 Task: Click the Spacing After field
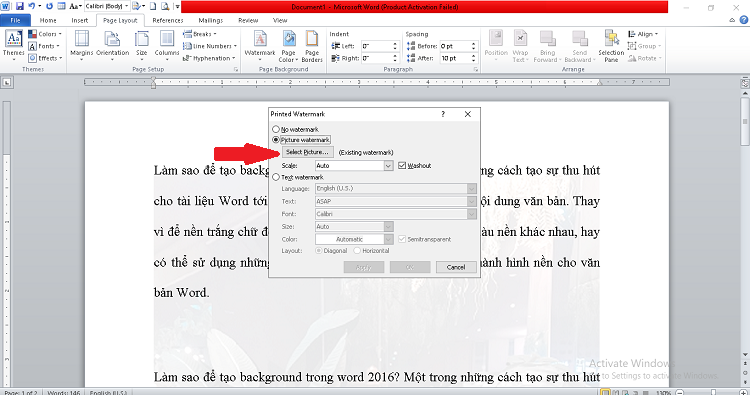pyautogui.click(x=458, y=58)
